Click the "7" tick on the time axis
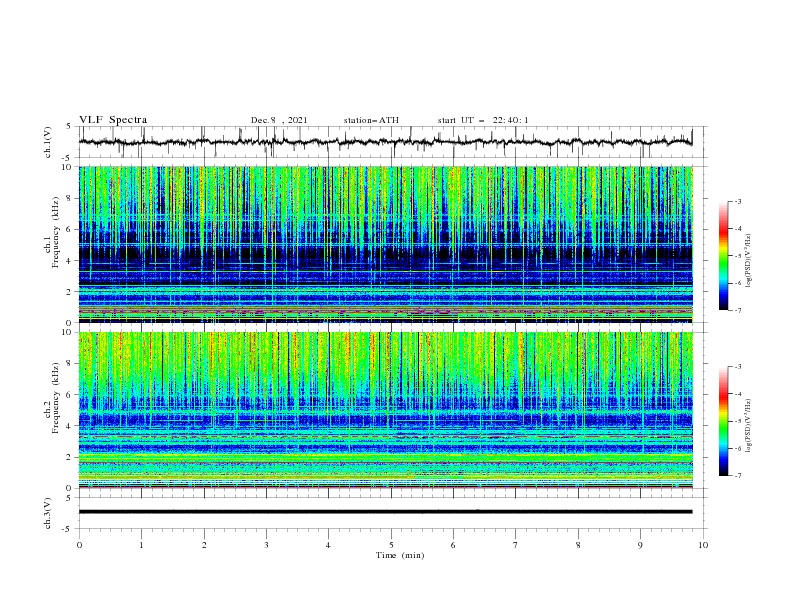The width and height of the screenshot is (792, 612). pos(516,545)
